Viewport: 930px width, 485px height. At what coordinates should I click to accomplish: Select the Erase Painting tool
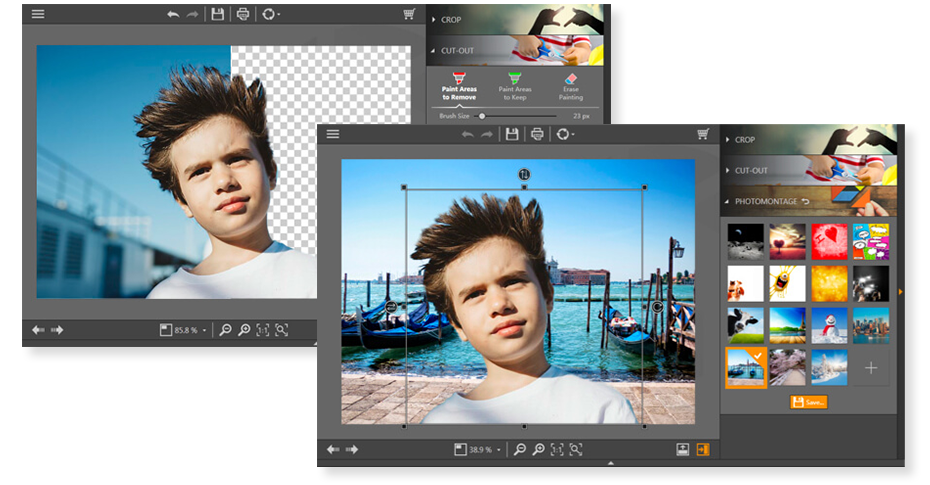(x=571, y=87)
